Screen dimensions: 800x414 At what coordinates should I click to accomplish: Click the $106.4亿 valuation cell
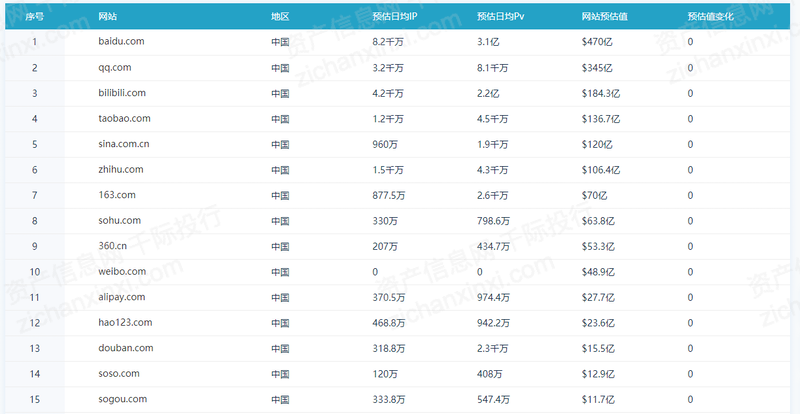click(601, 170)
